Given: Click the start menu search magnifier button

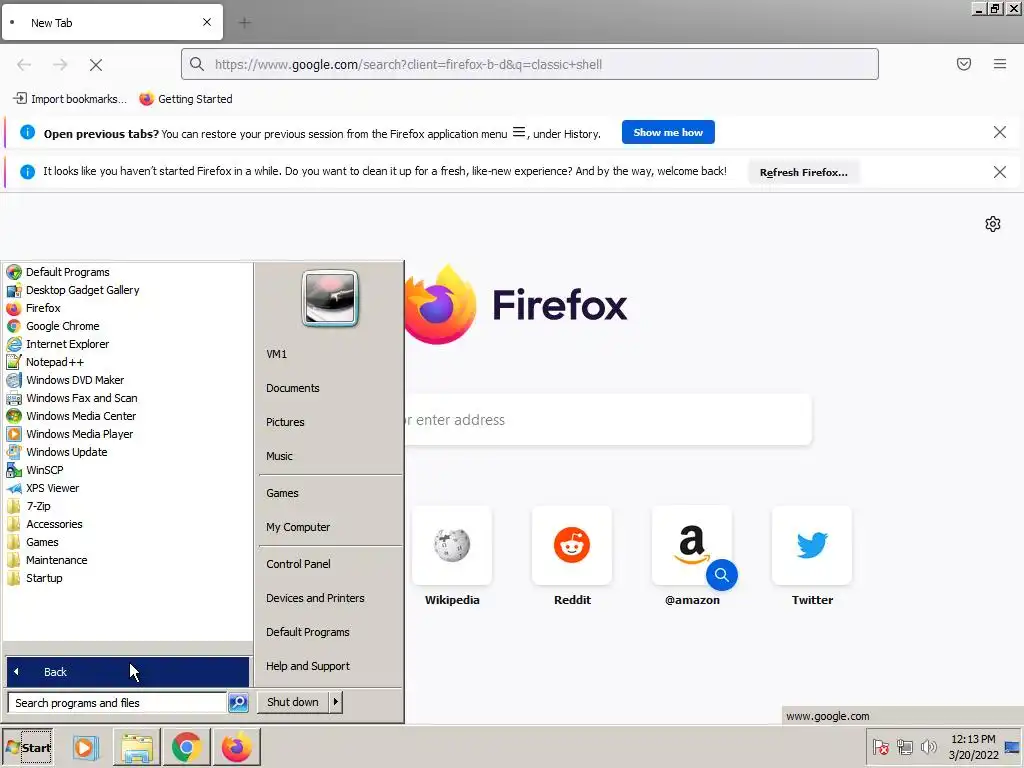Looking at the screenshot, I should point(238,703).
